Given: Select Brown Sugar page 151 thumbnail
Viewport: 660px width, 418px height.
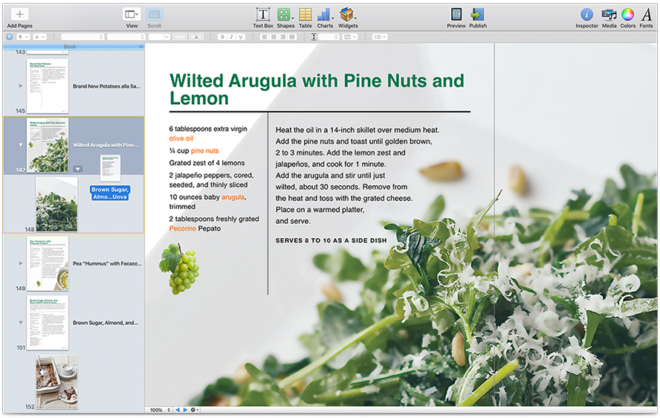Looking at the screenshot, I should pos(48,322).
